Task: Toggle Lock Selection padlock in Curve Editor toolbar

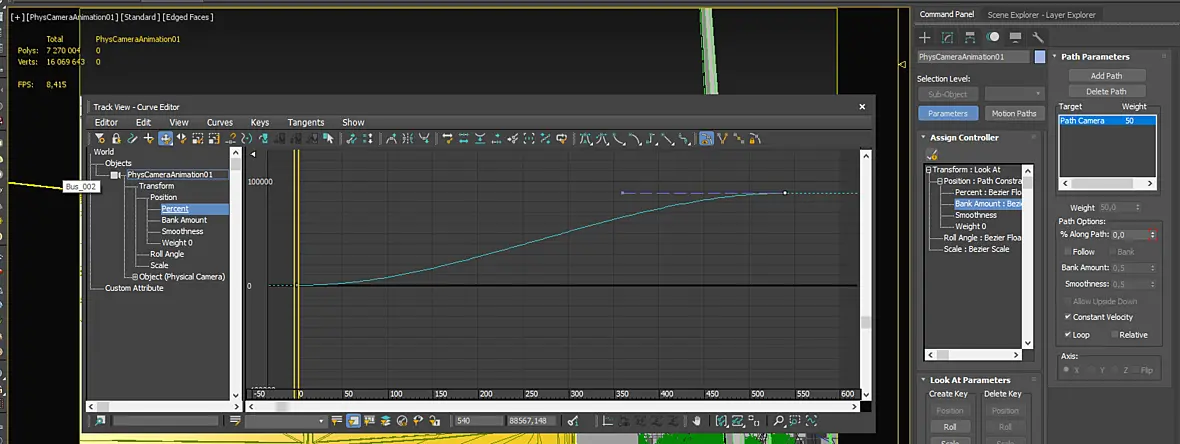Action: click(x=116, y=138)
